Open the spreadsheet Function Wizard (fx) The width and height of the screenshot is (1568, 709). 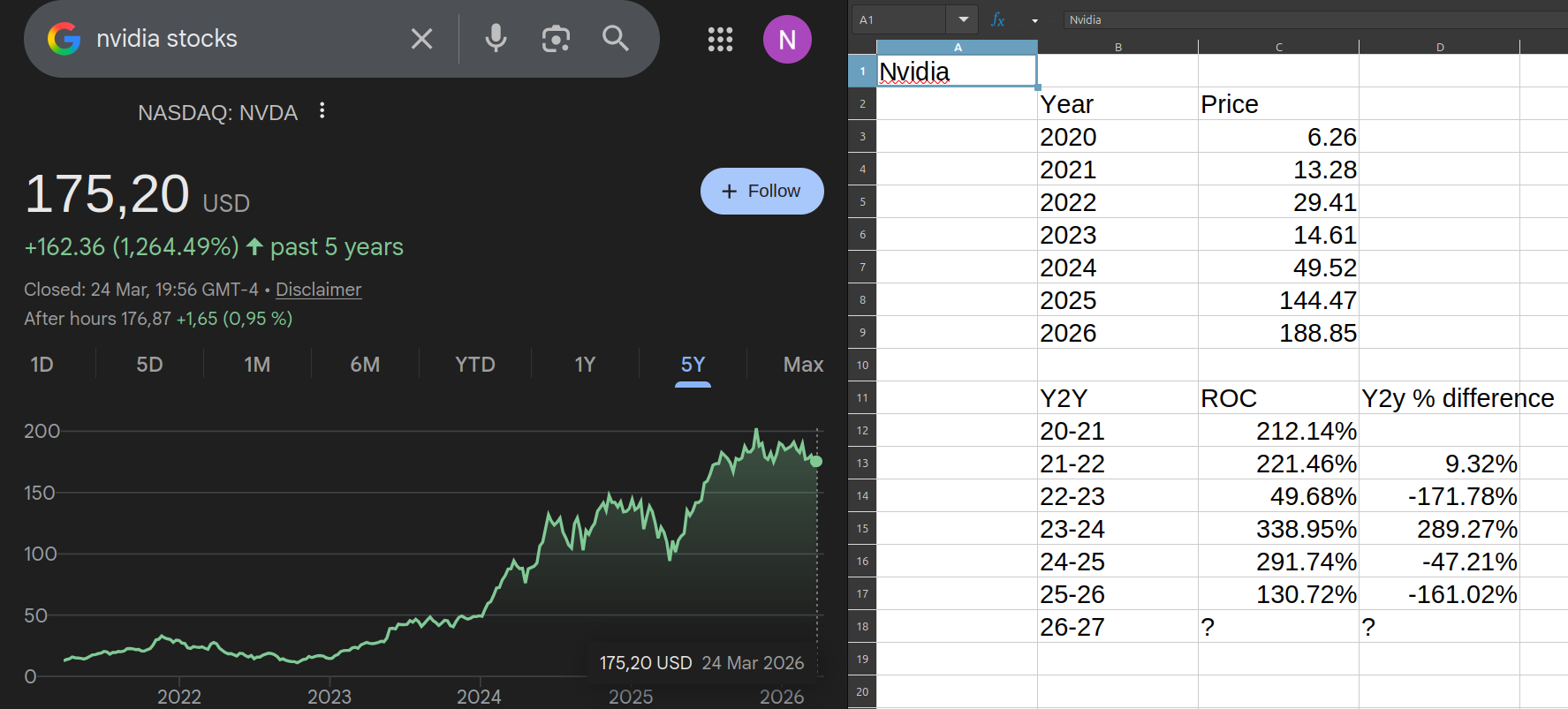(998, 19)
